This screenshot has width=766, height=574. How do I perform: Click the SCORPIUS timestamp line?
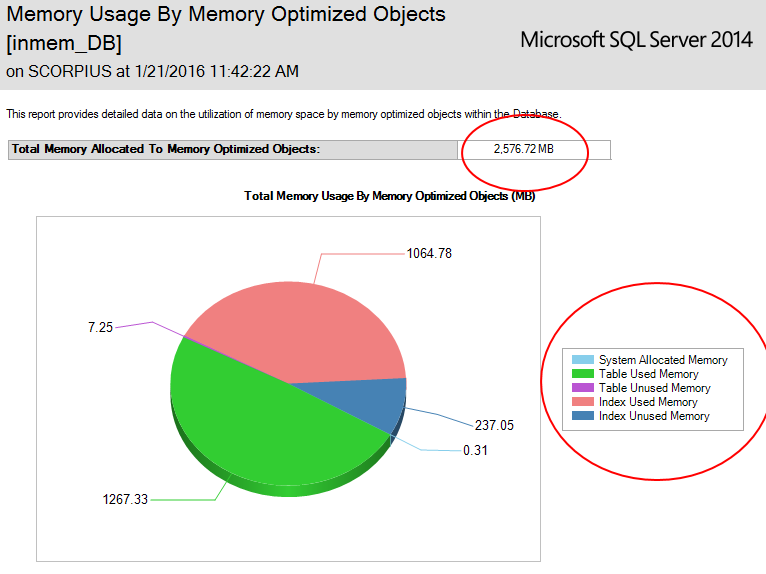[x=152, y=71]
